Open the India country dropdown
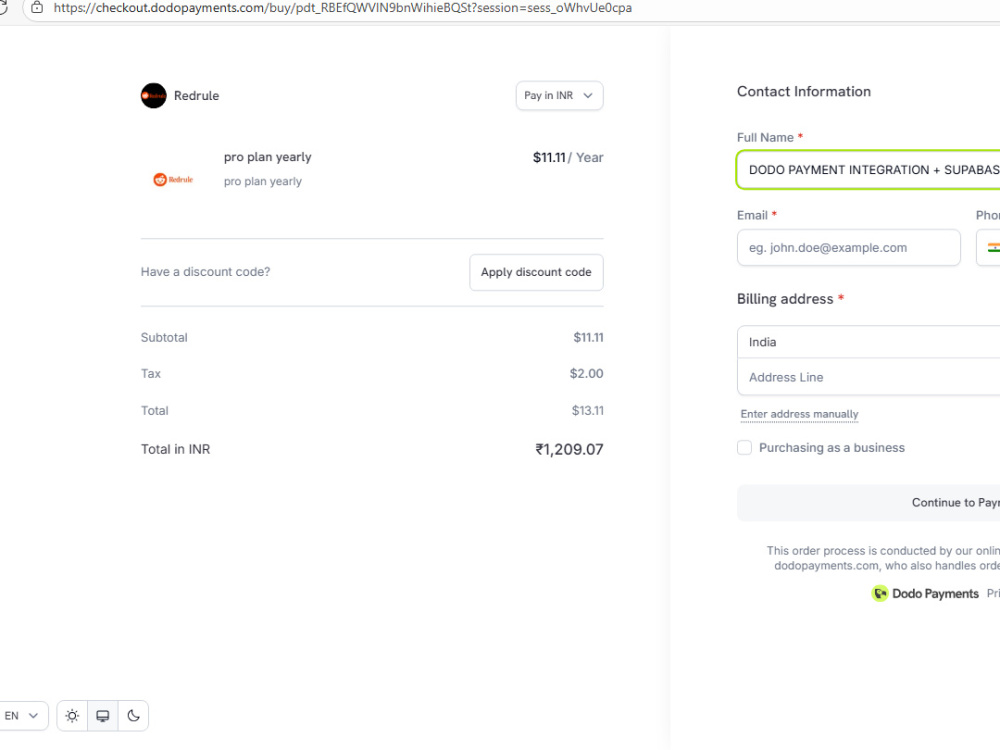Screen dimensions: 1000x750 (x=869, y=342)
